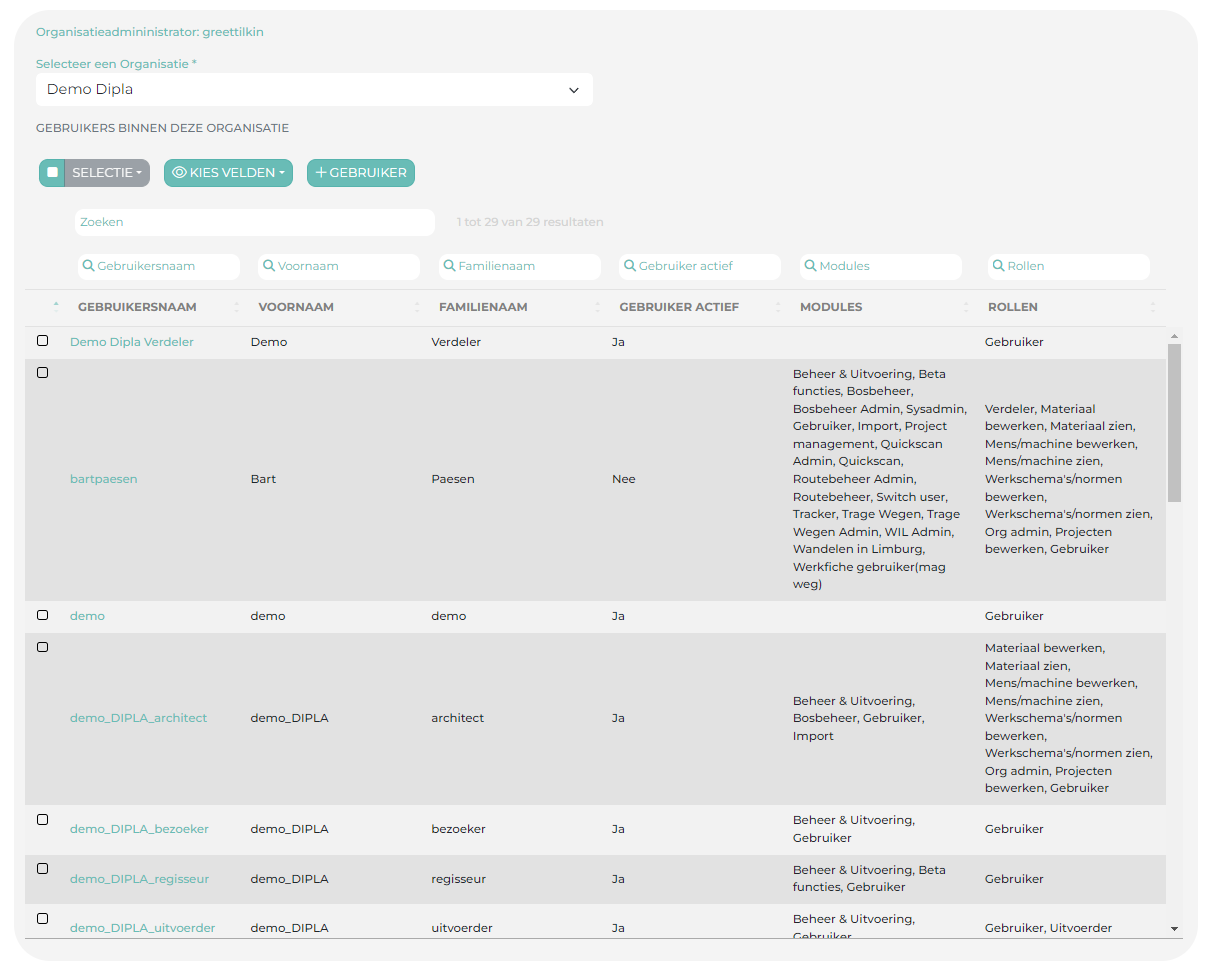Image resolution: width=1211 pixels, height=973 pixels.
Task: Click the table vertical scrollbar thumb
Action: tap(1174, 422)
